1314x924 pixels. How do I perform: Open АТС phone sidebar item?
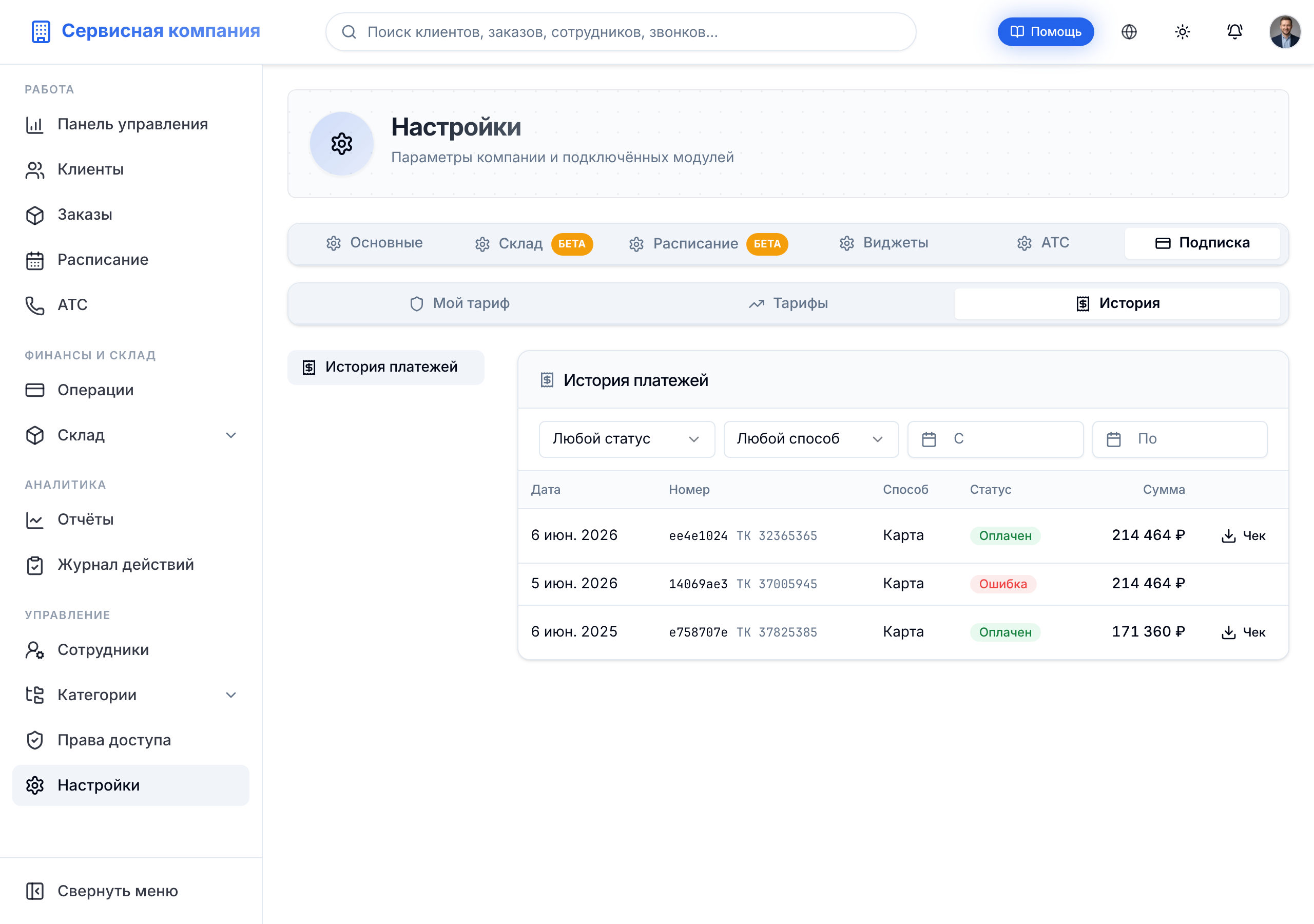pyautogui.click(x=130, y=305)
